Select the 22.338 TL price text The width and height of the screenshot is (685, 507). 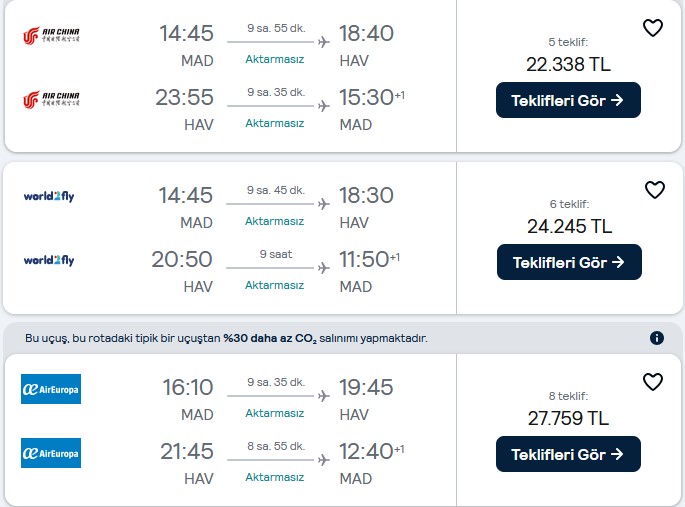568,65
